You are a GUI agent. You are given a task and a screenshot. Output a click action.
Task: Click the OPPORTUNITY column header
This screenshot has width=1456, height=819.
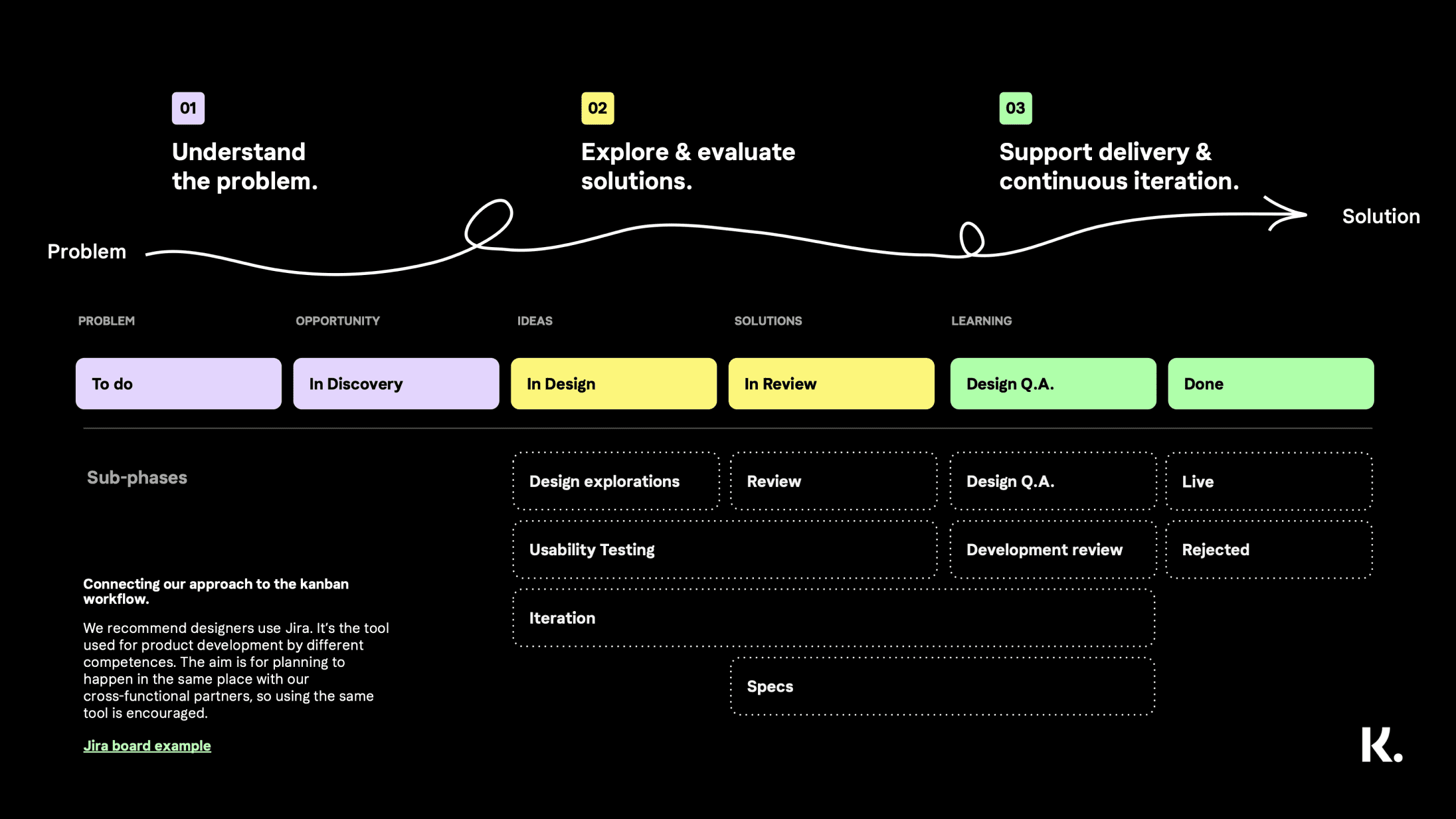(337, 321)
